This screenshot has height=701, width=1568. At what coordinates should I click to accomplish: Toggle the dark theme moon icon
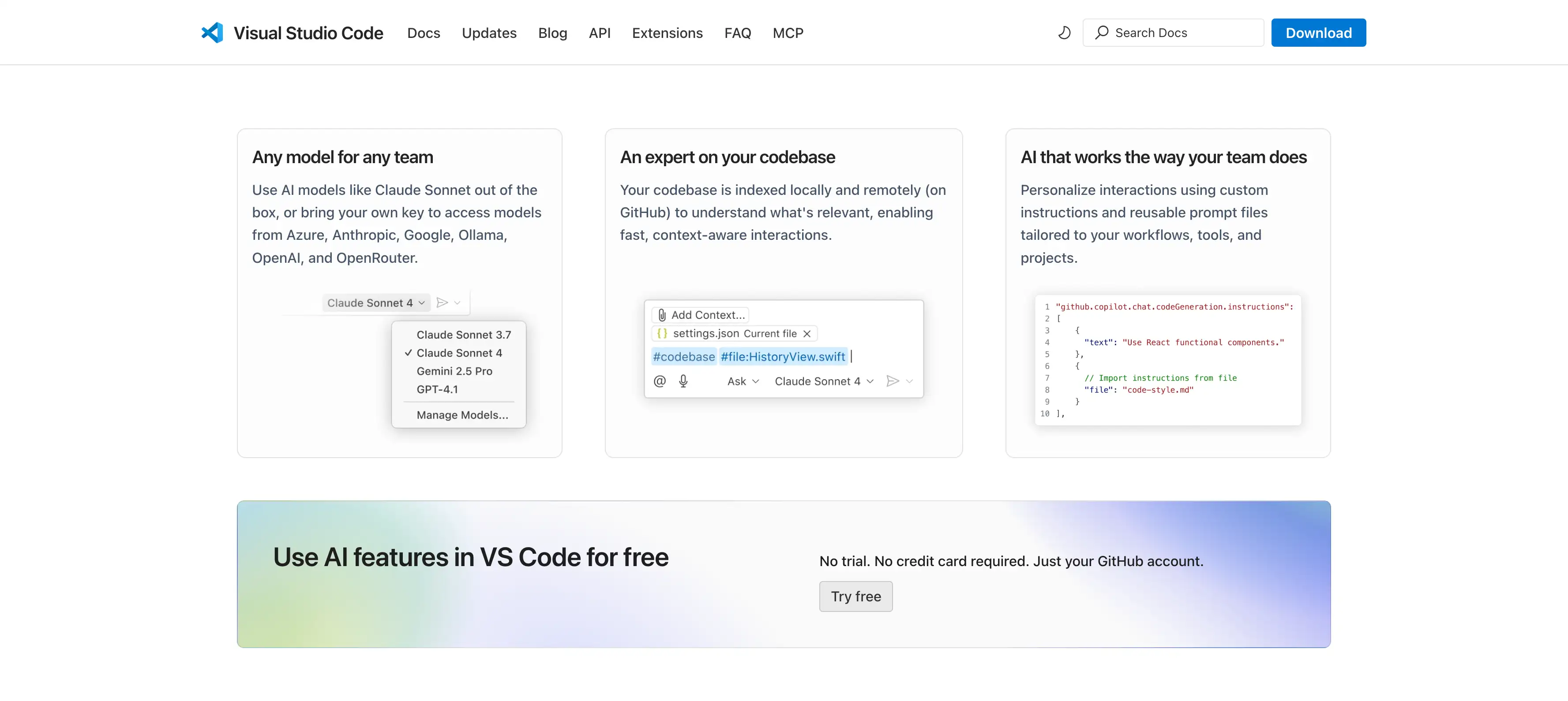pos(1064,33)
